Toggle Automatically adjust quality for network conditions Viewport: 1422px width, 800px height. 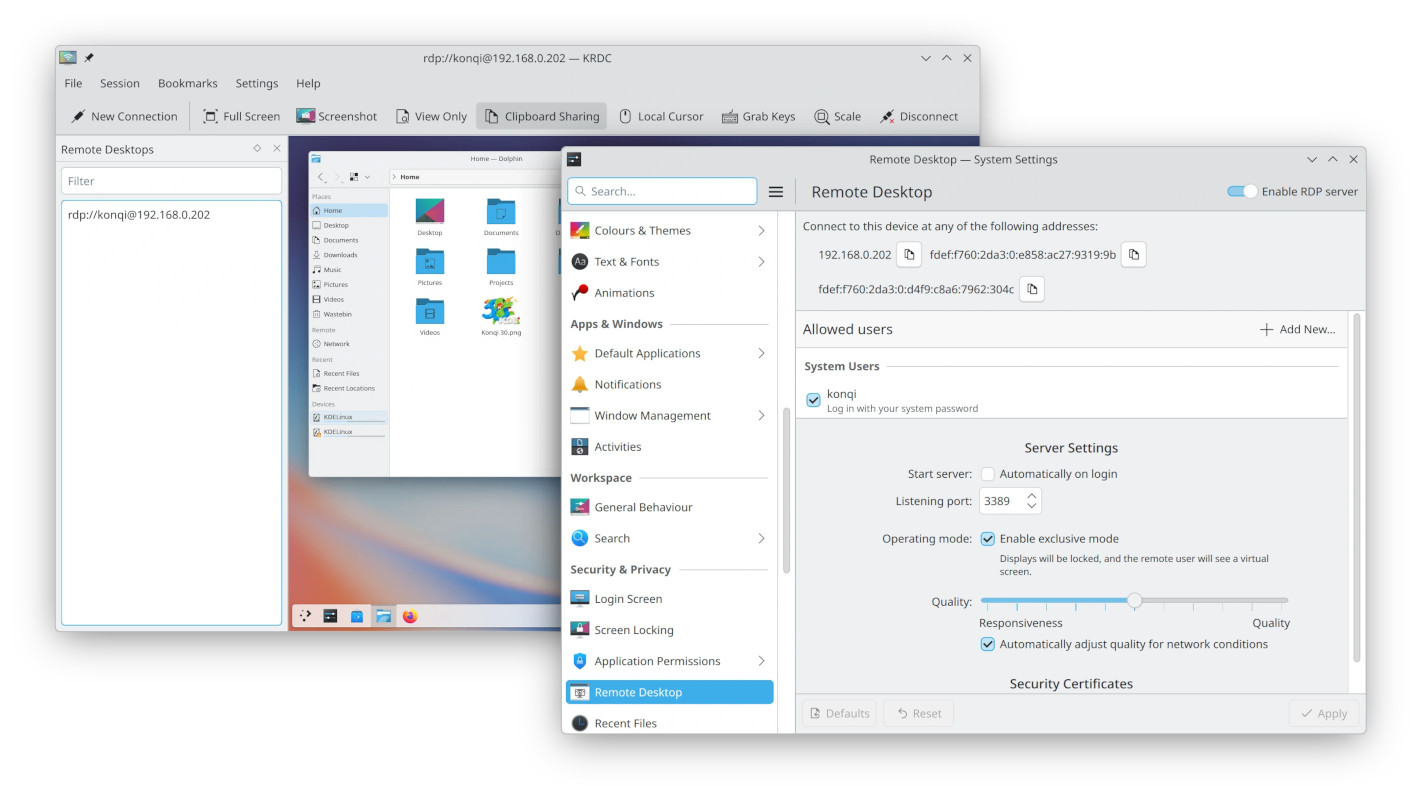(988, 644)
